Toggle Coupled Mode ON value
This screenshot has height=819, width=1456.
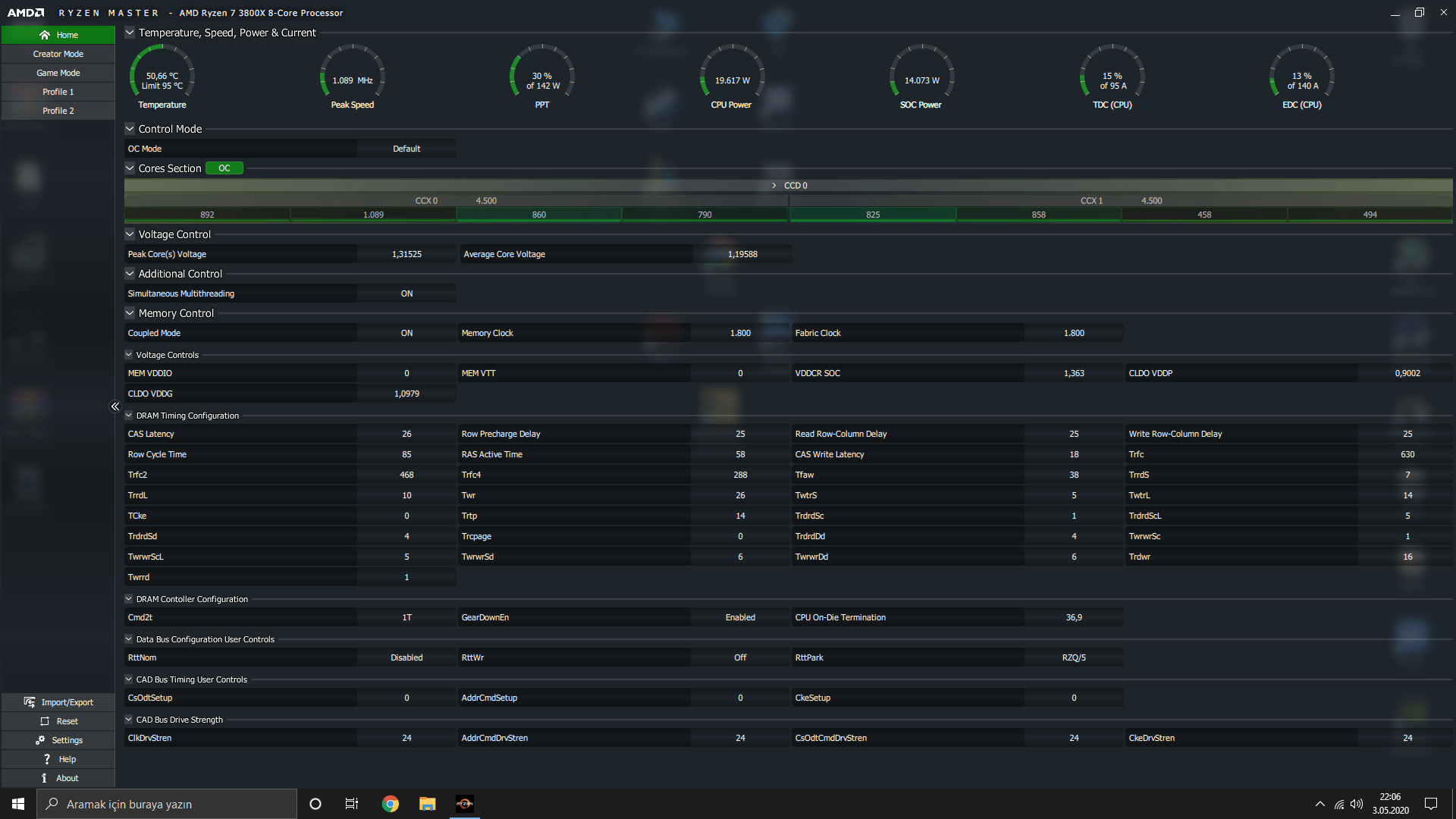[x=406, y=333]
